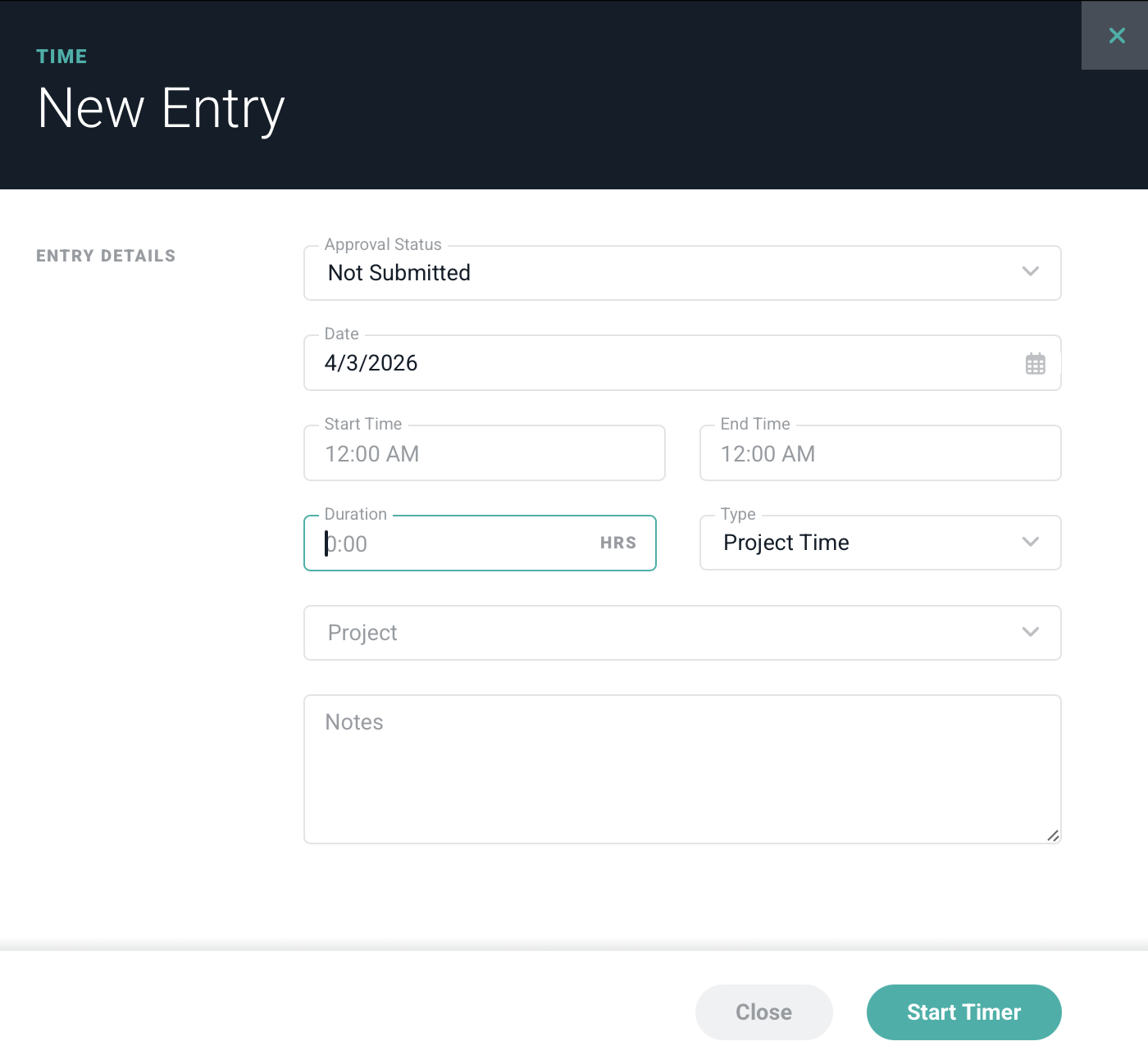Select a project from Project dropdown
This screenshot has height=1064, width=1148.
click(656, 633)
